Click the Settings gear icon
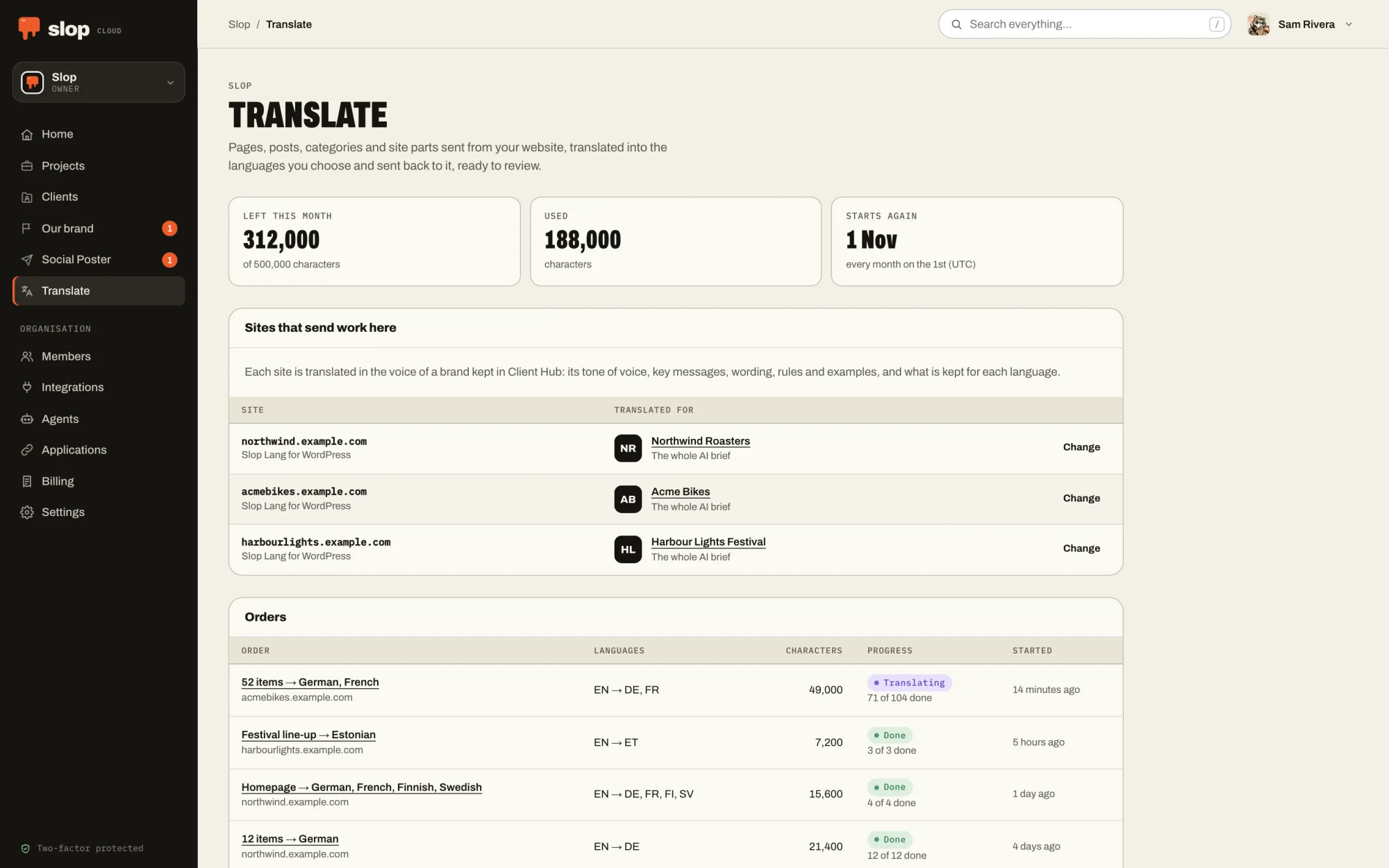The image size is (1389, 868). pos(27,512)
